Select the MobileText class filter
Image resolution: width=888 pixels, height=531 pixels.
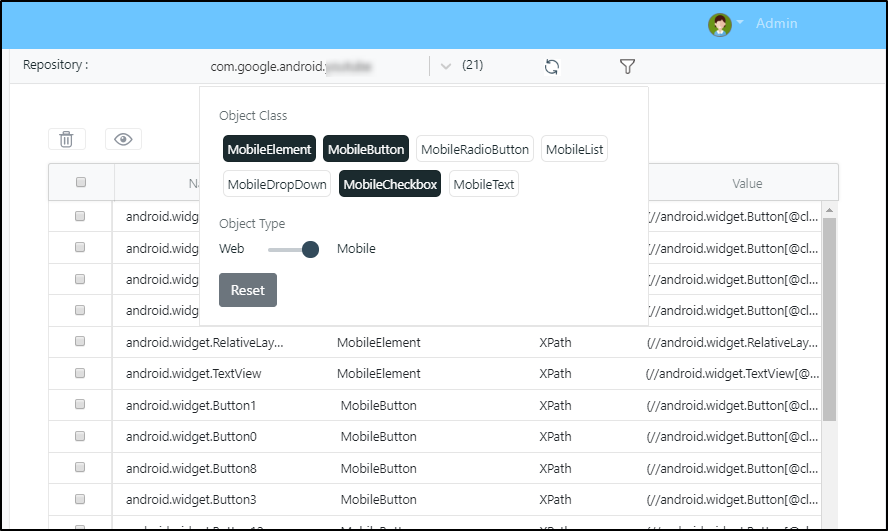[484, 184]
